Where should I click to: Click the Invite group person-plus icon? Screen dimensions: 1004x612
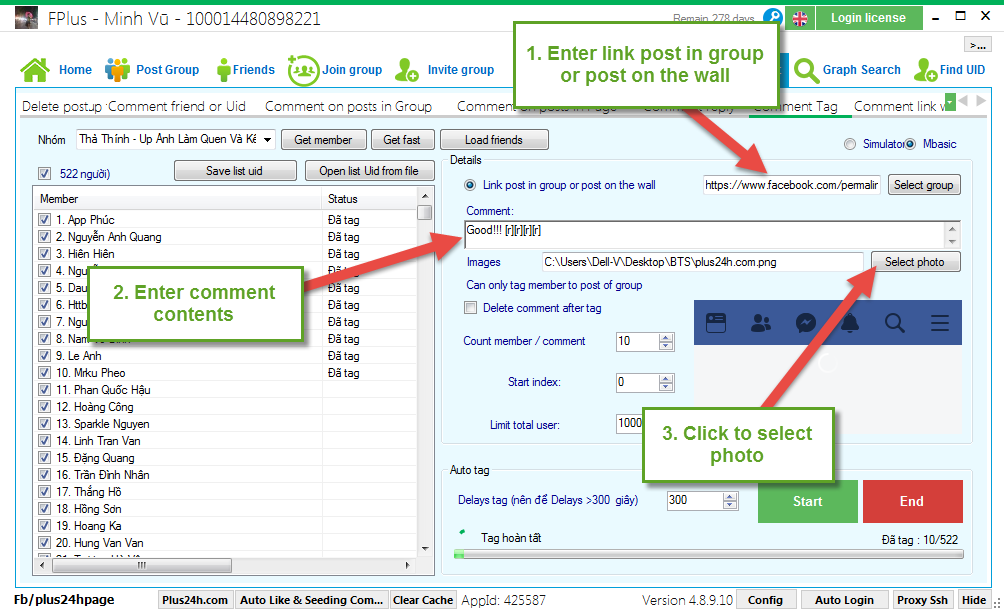tap(407, 70)
